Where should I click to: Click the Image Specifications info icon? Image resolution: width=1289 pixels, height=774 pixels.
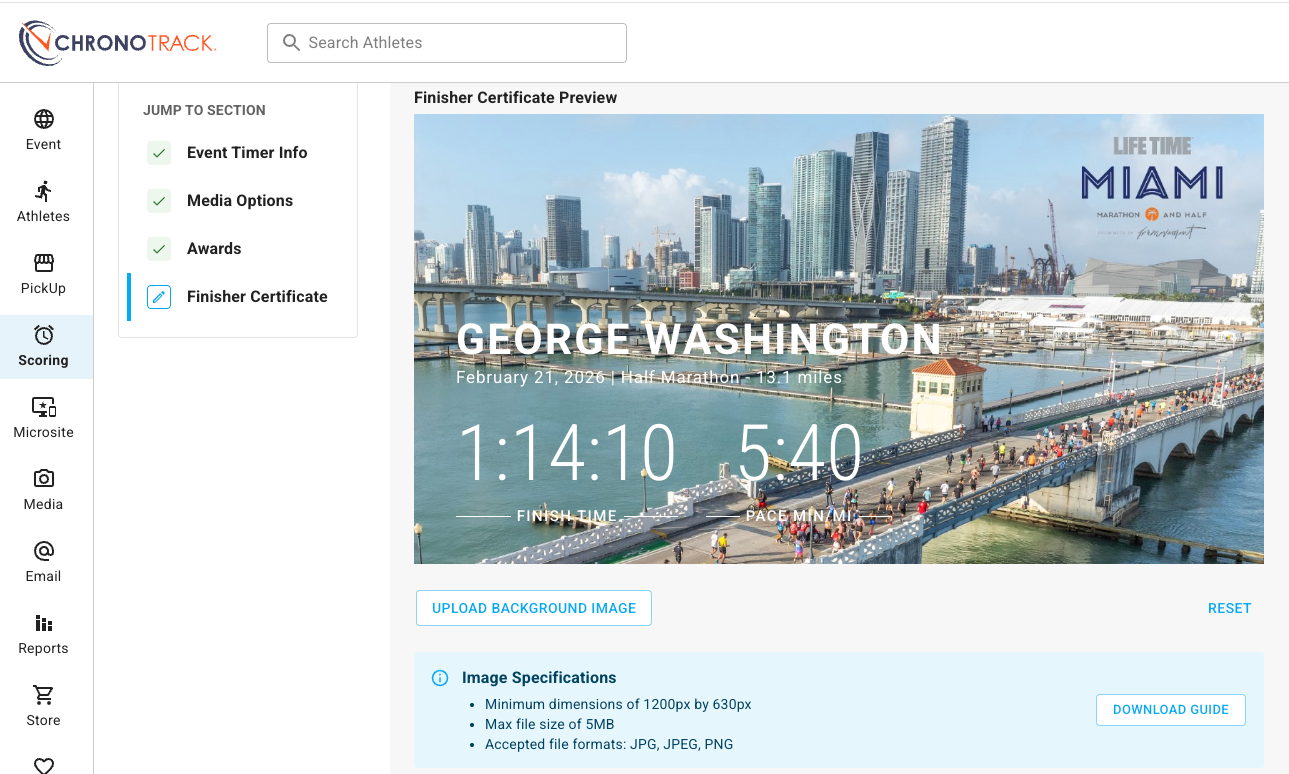(x=439, y=678)
